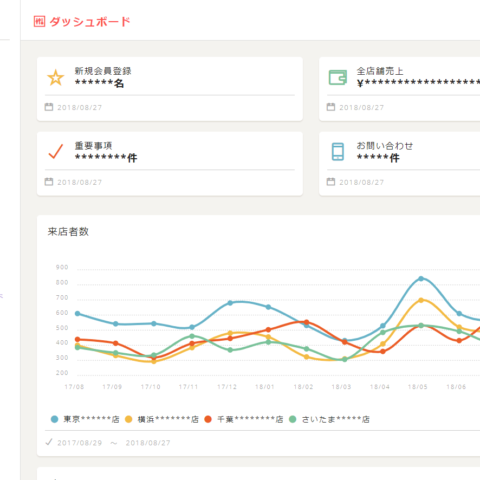
Task: Click the red data point at 18/02
Action: pyautogui.click(x=306, y=322)
